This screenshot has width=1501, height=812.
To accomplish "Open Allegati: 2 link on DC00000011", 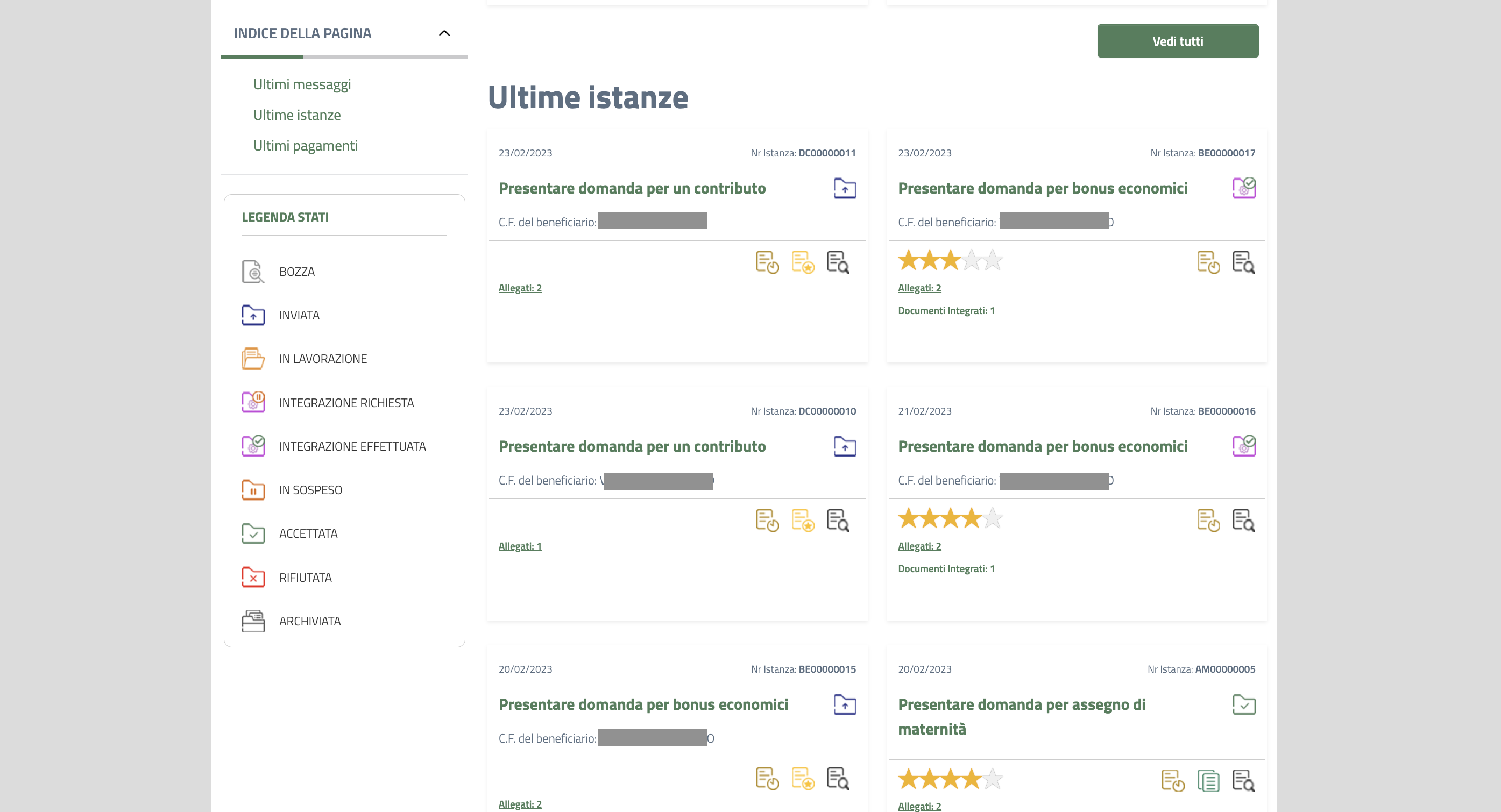I will pyautogui.click(x=520, y=288).
